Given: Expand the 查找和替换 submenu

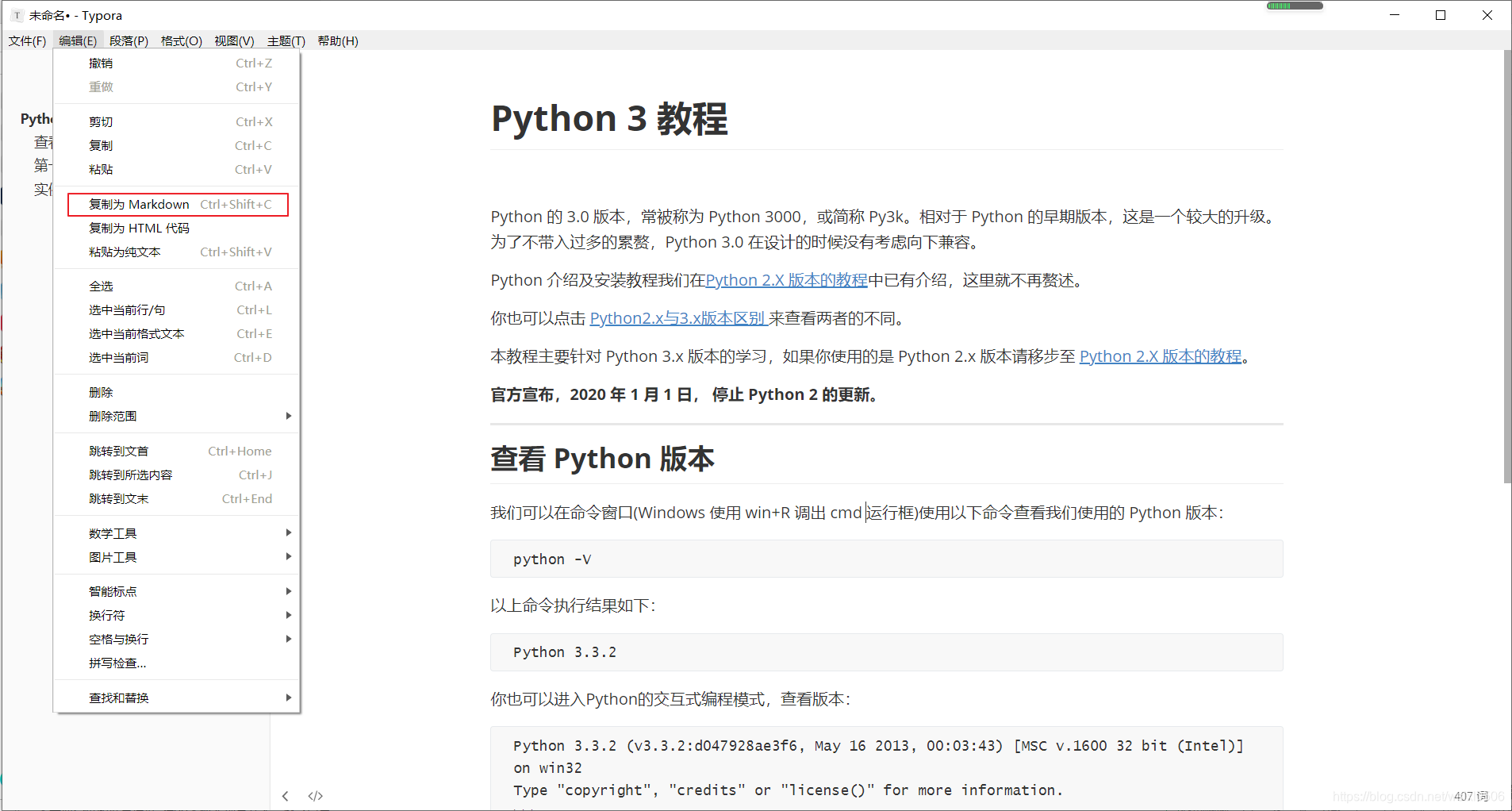Looking at the screenshot, I should [x=177, y=698].
